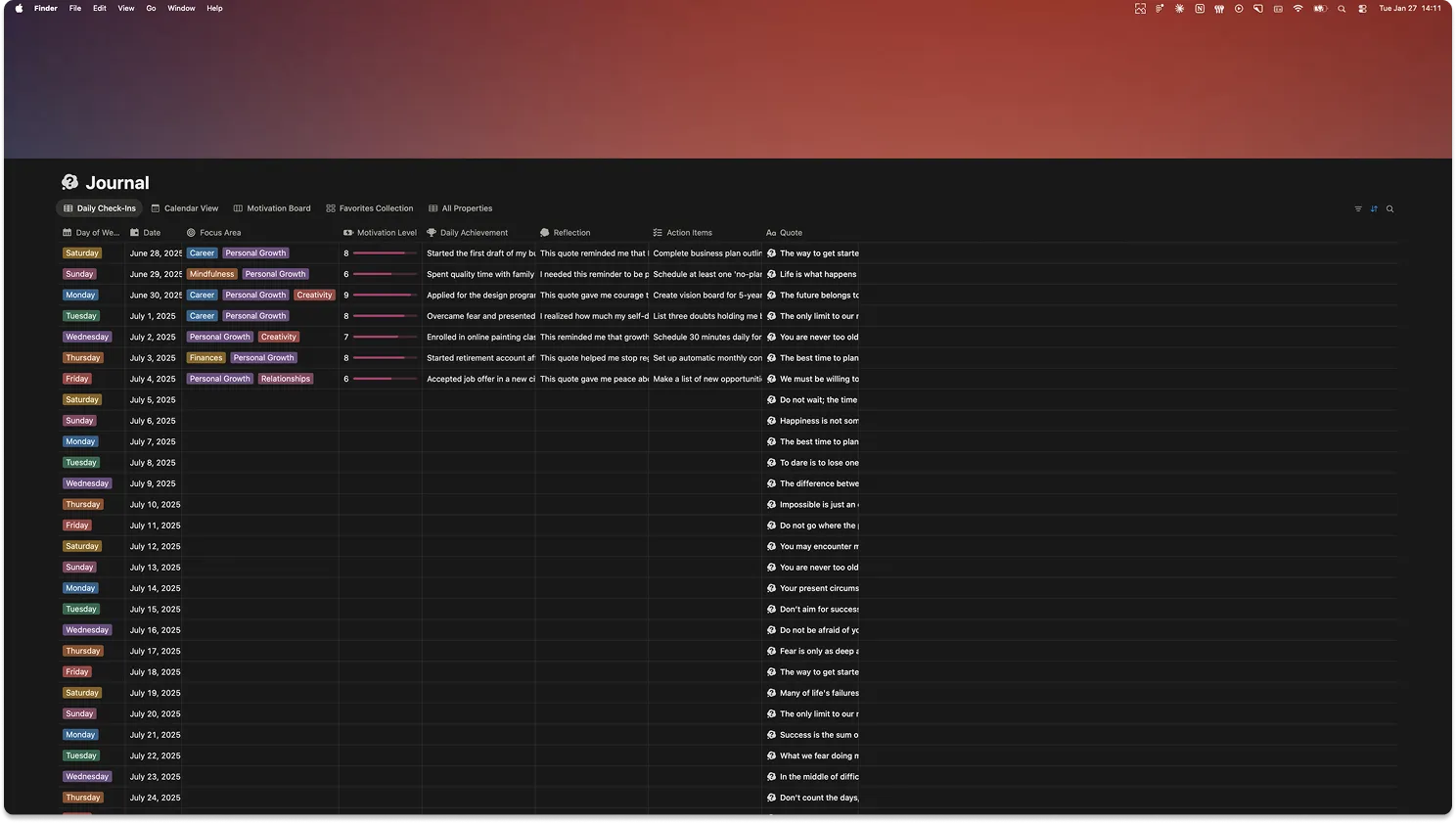1456x823 pixels.
Task: Click the trophy icon on Daily Achievement column
Action: pos(431,232)
